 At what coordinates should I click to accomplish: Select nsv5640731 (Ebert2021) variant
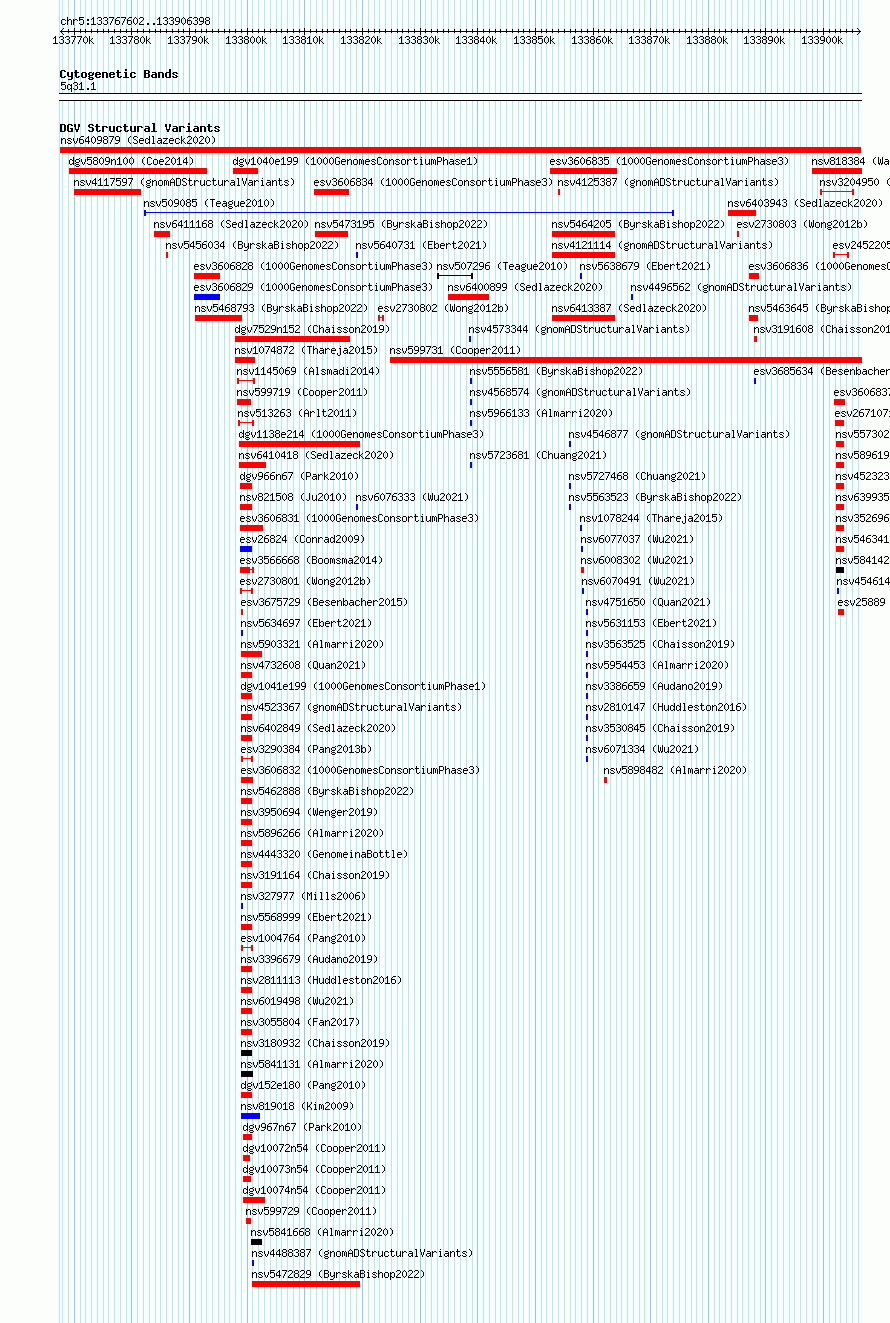click(421, 245)
